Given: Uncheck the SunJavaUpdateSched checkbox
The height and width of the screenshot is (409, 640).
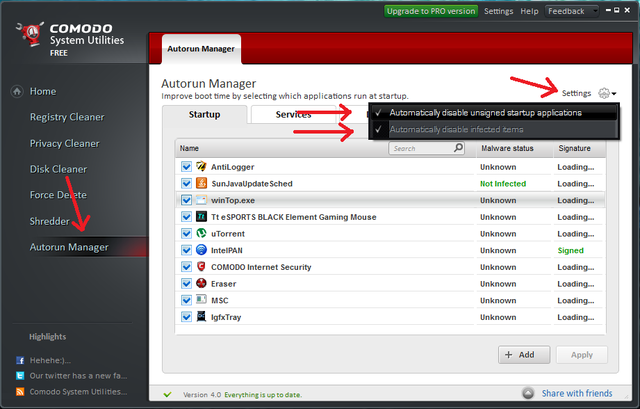Looking at the screenshot, I should (187, 183).
